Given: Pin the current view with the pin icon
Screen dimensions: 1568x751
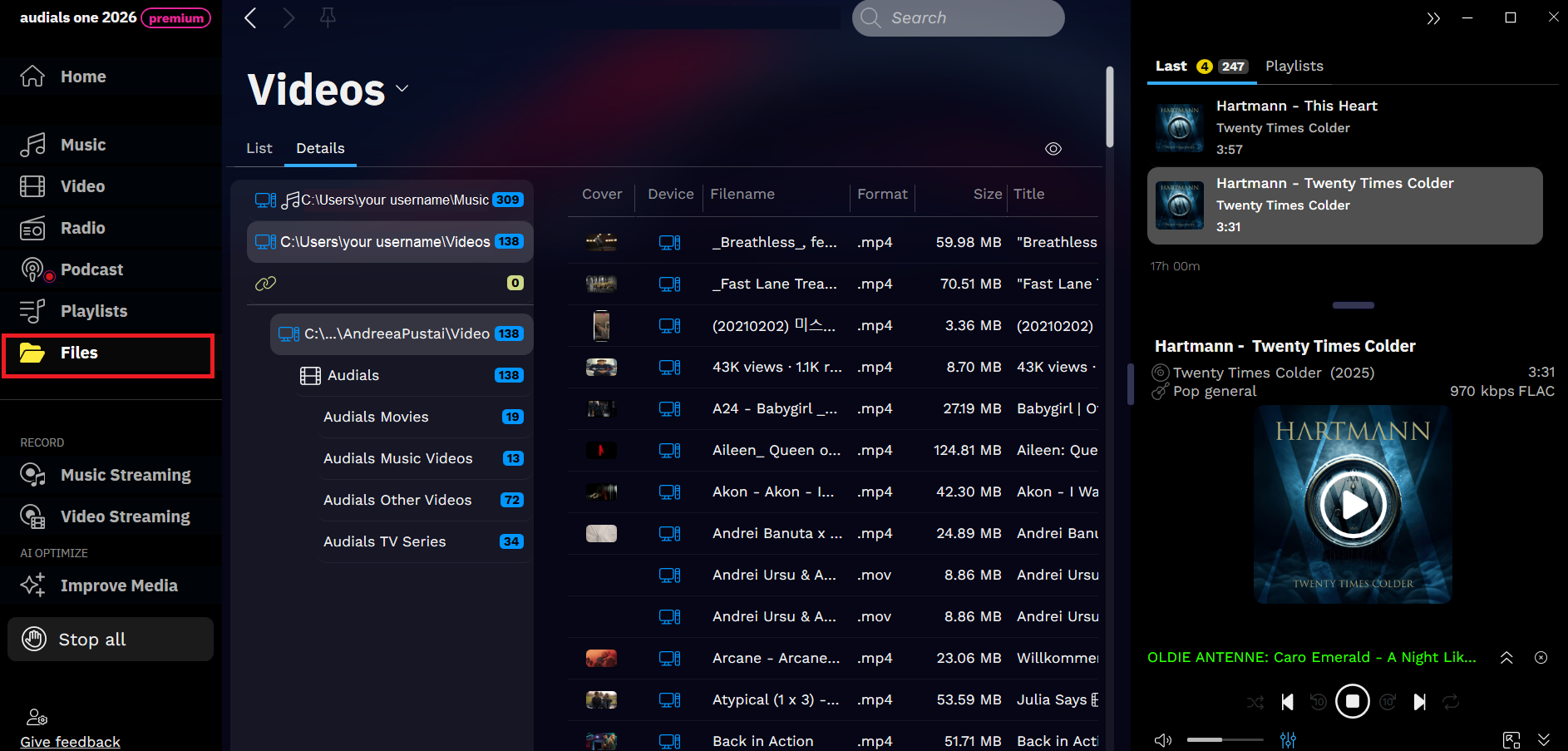Looking at the screenshot, I should click(x=328, y=17).
